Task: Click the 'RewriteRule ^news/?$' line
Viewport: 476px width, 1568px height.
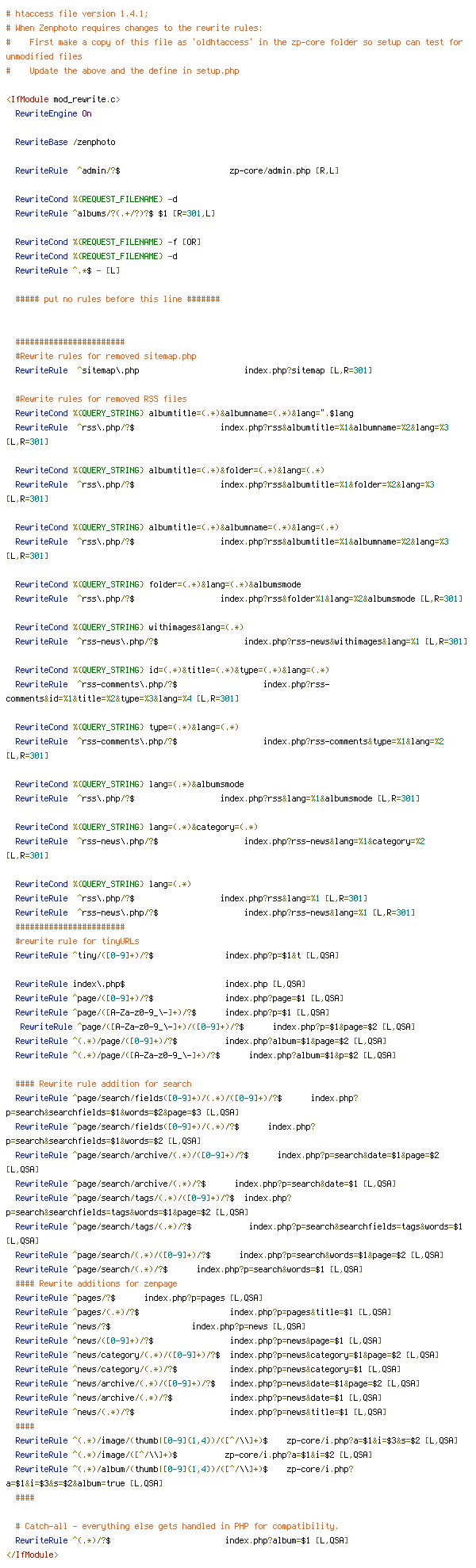Action: pyautogui.click(x=160, y=1326)
